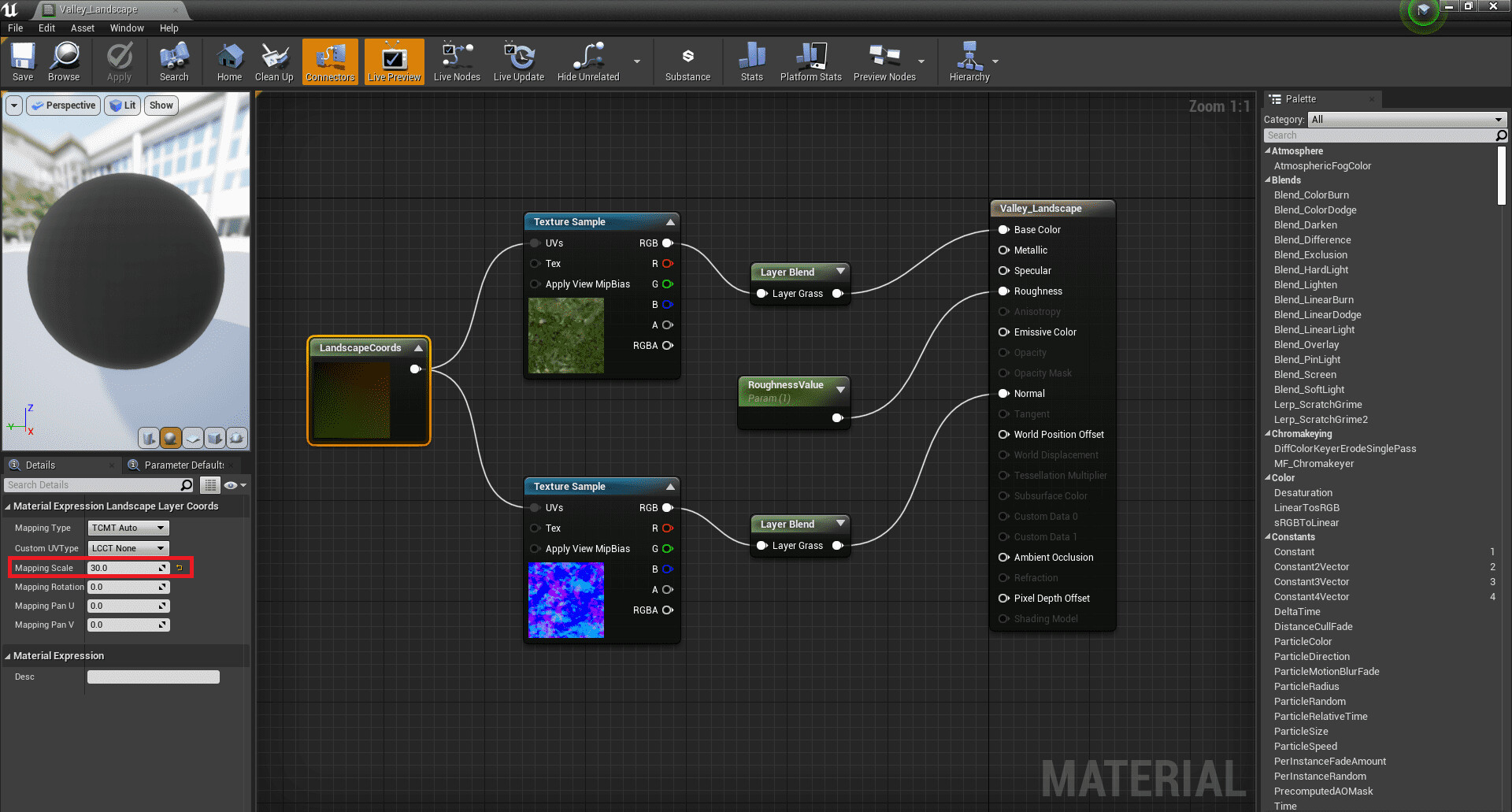This screenshot has height=812, width=1512.
Task: Open the Hierarchy toolbar button
Action: pyautogui.click(x=969, y=61)
